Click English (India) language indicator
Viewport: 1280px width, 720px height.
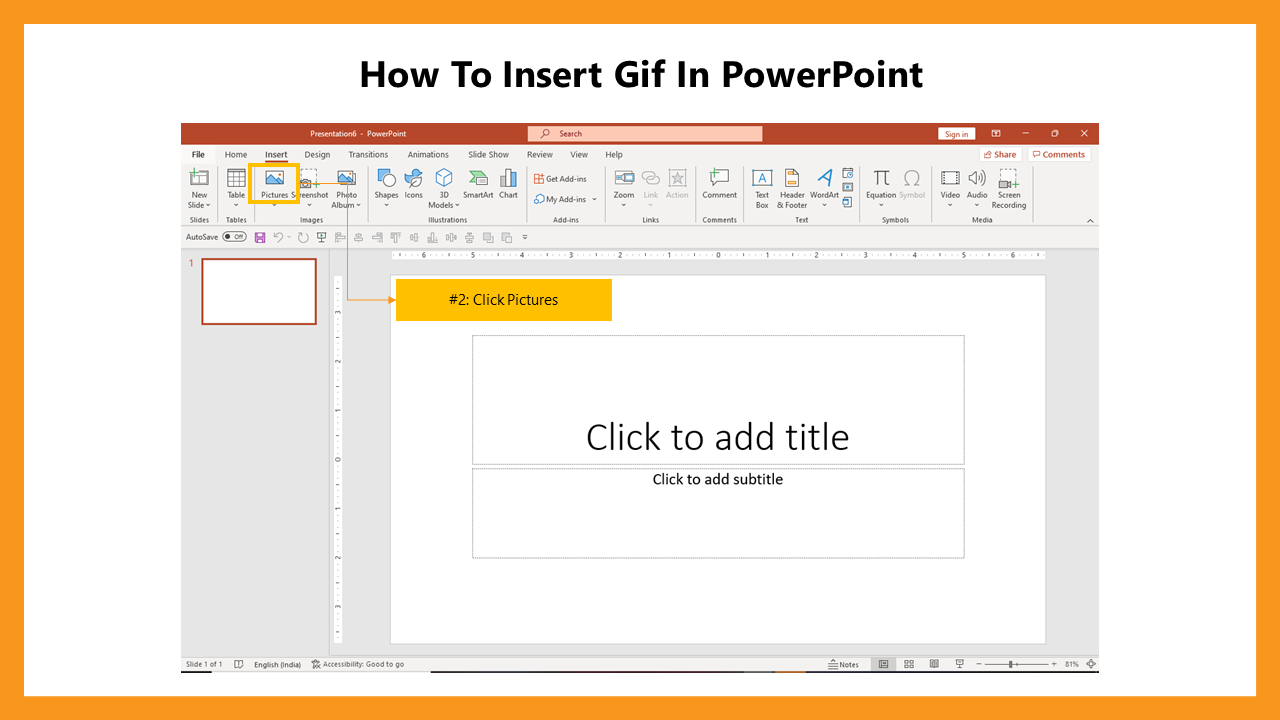tap(277, 664)
